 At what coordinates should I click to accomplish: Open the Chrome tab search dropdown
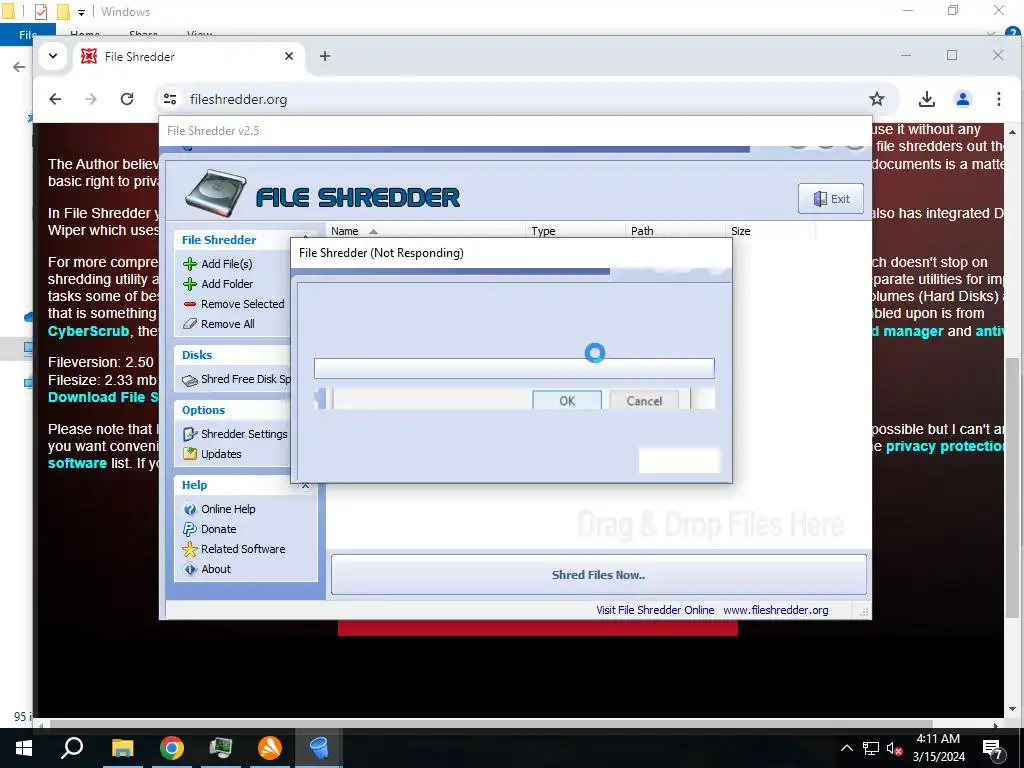coord(53,56)
